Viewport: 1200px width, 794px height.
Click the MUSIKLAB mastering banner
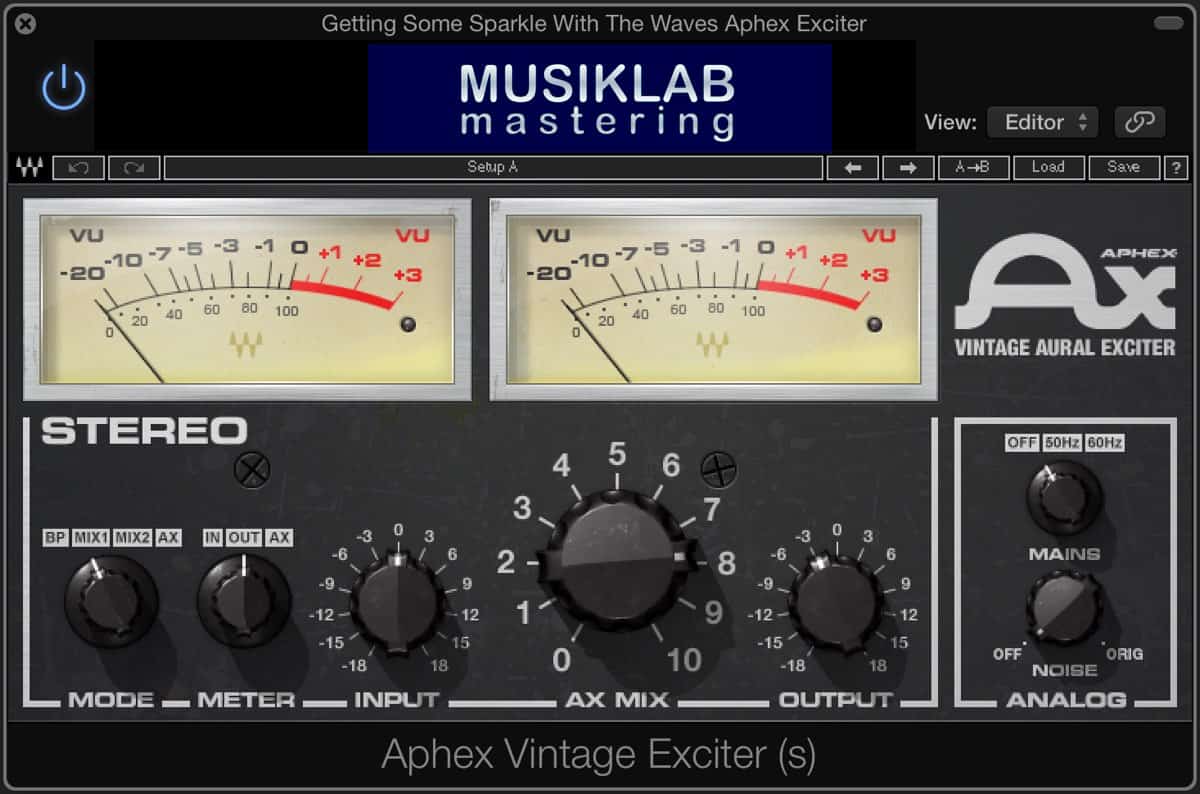[x=599, y=98]
